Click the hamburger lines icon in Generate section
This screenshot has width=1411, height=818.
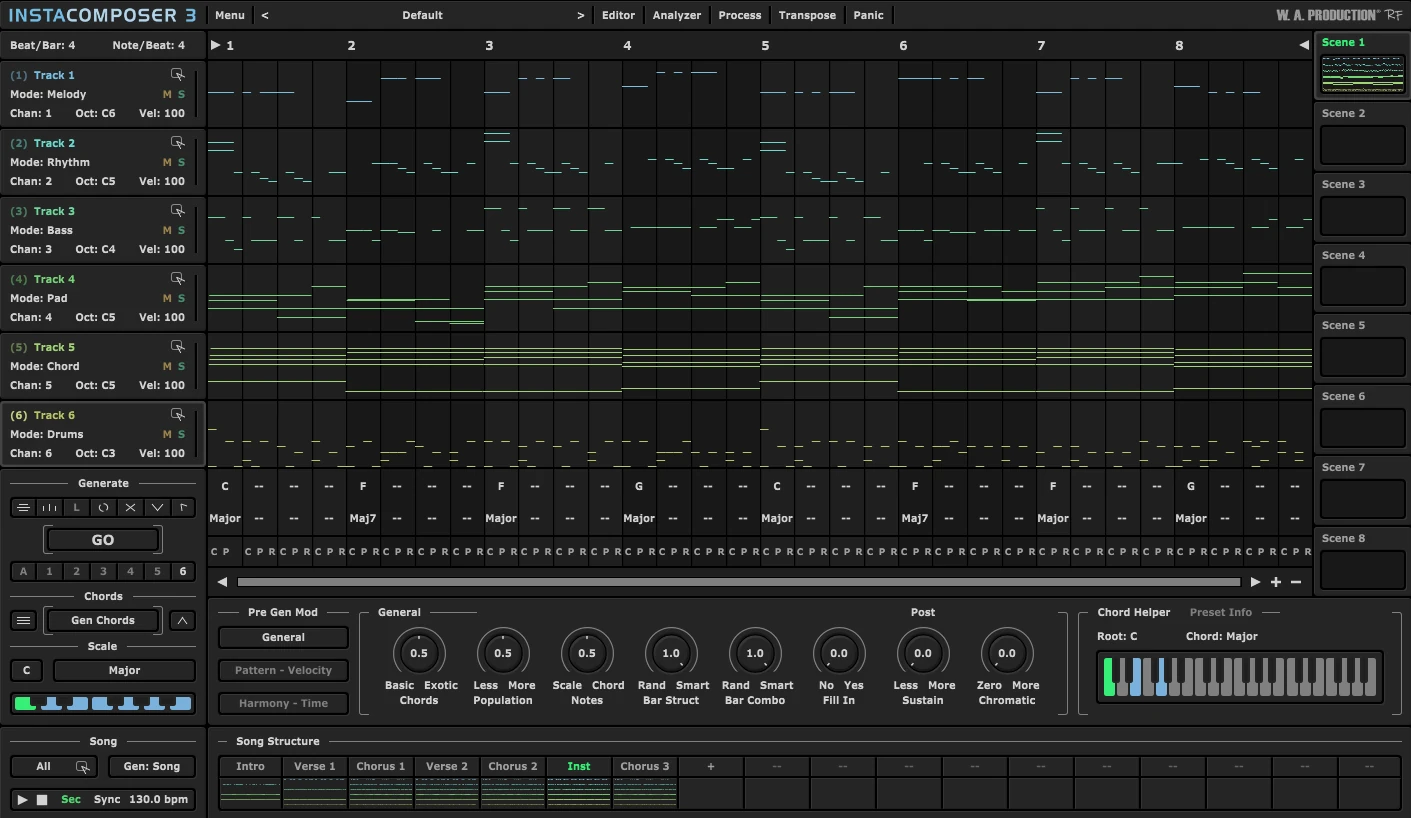(x=23, y=507)
